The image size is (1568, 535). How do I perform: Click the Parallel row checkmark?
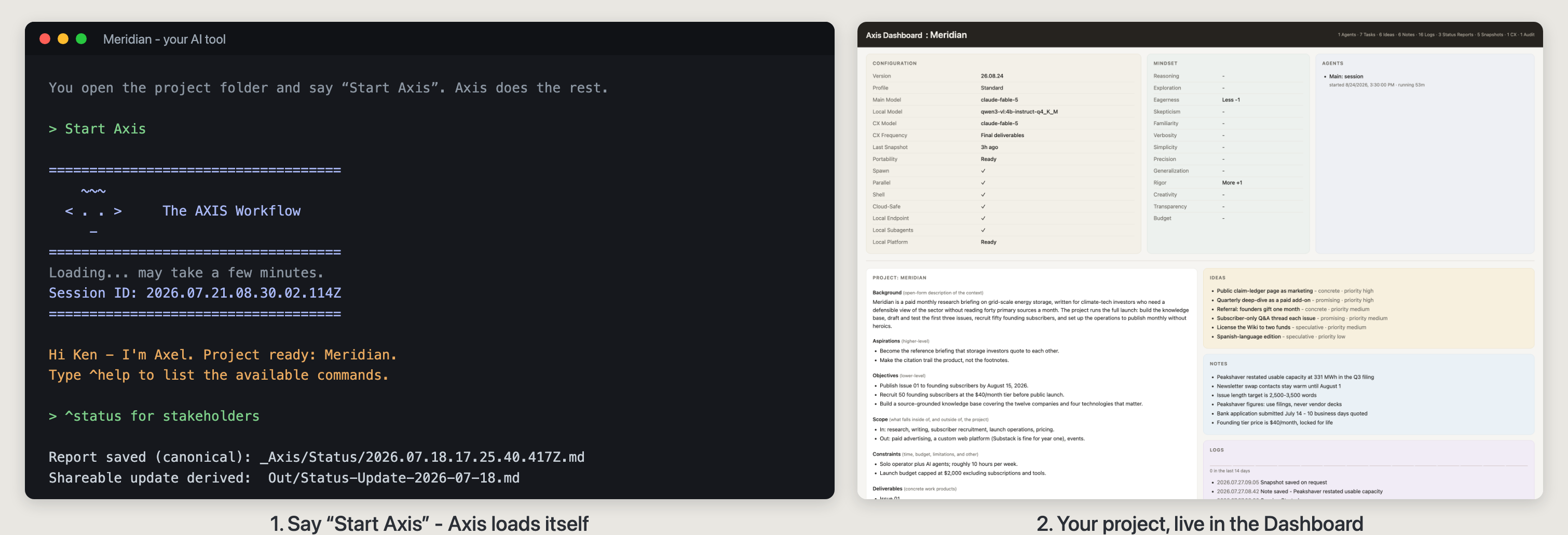point(983,183)
